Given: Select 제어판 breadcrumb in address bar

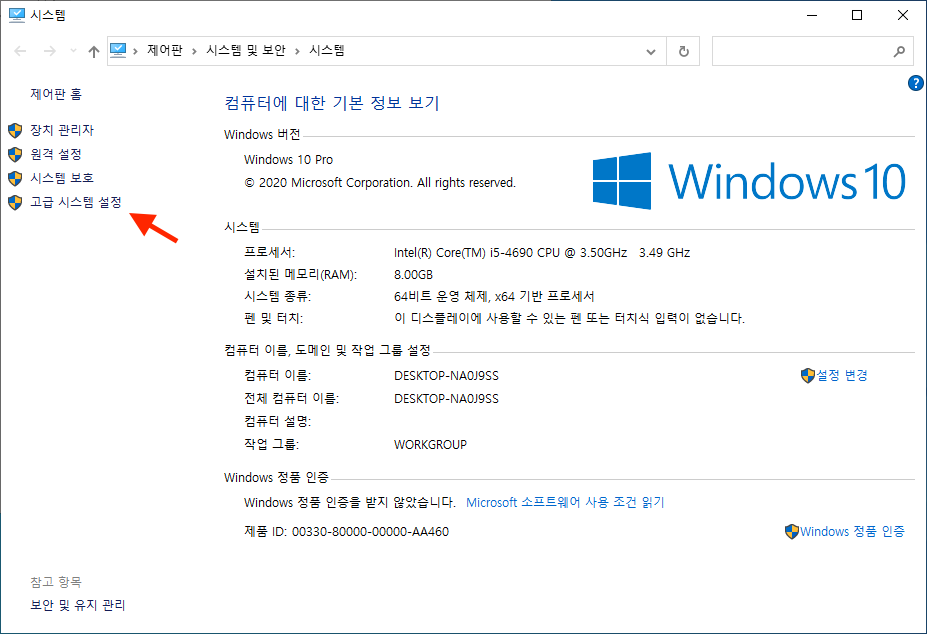Looking at the screenshot, I should pos(165,51).
